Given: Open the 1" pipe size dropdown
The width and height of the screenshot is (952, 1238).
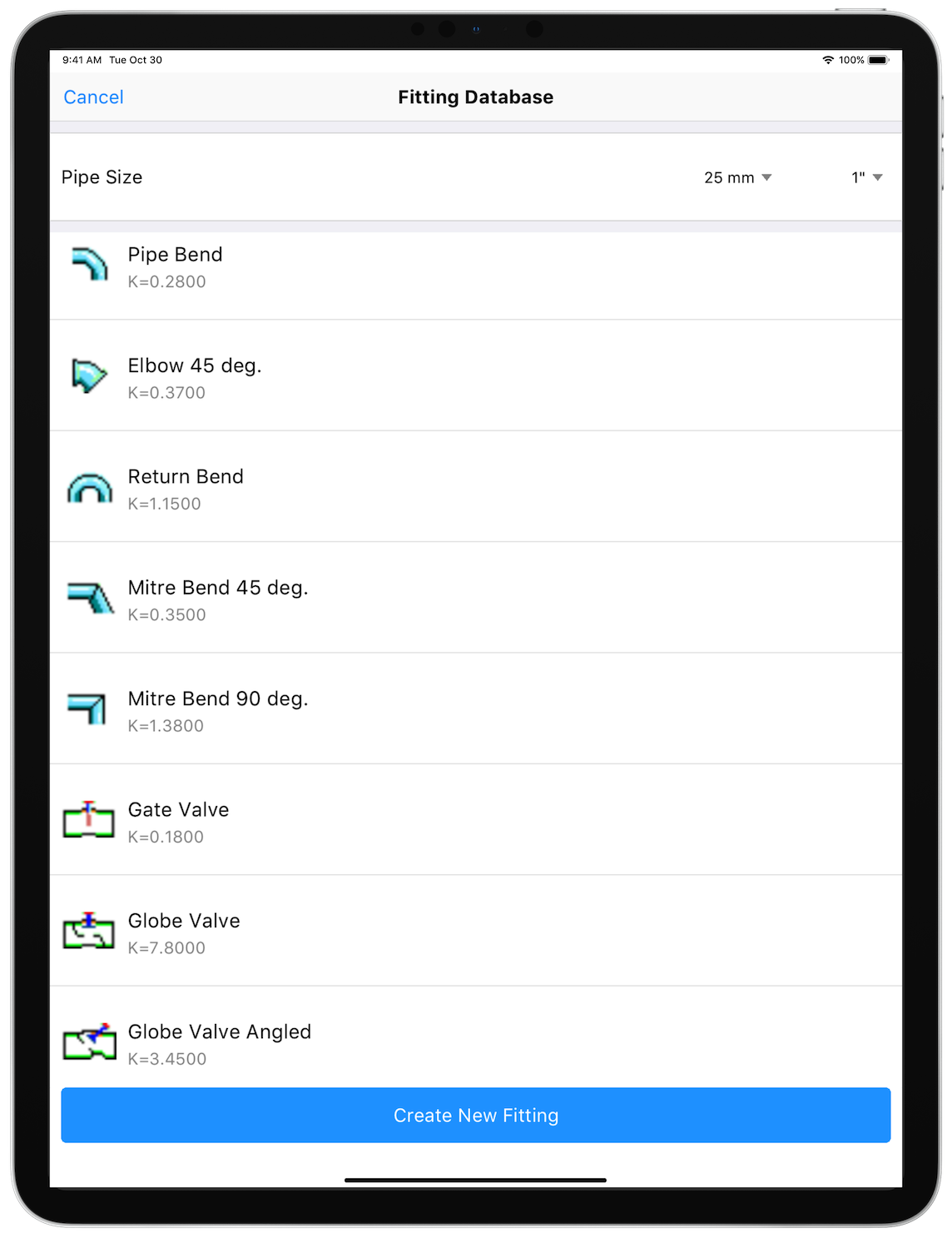Looking at the screenshot, I should (x=866, y=177).
